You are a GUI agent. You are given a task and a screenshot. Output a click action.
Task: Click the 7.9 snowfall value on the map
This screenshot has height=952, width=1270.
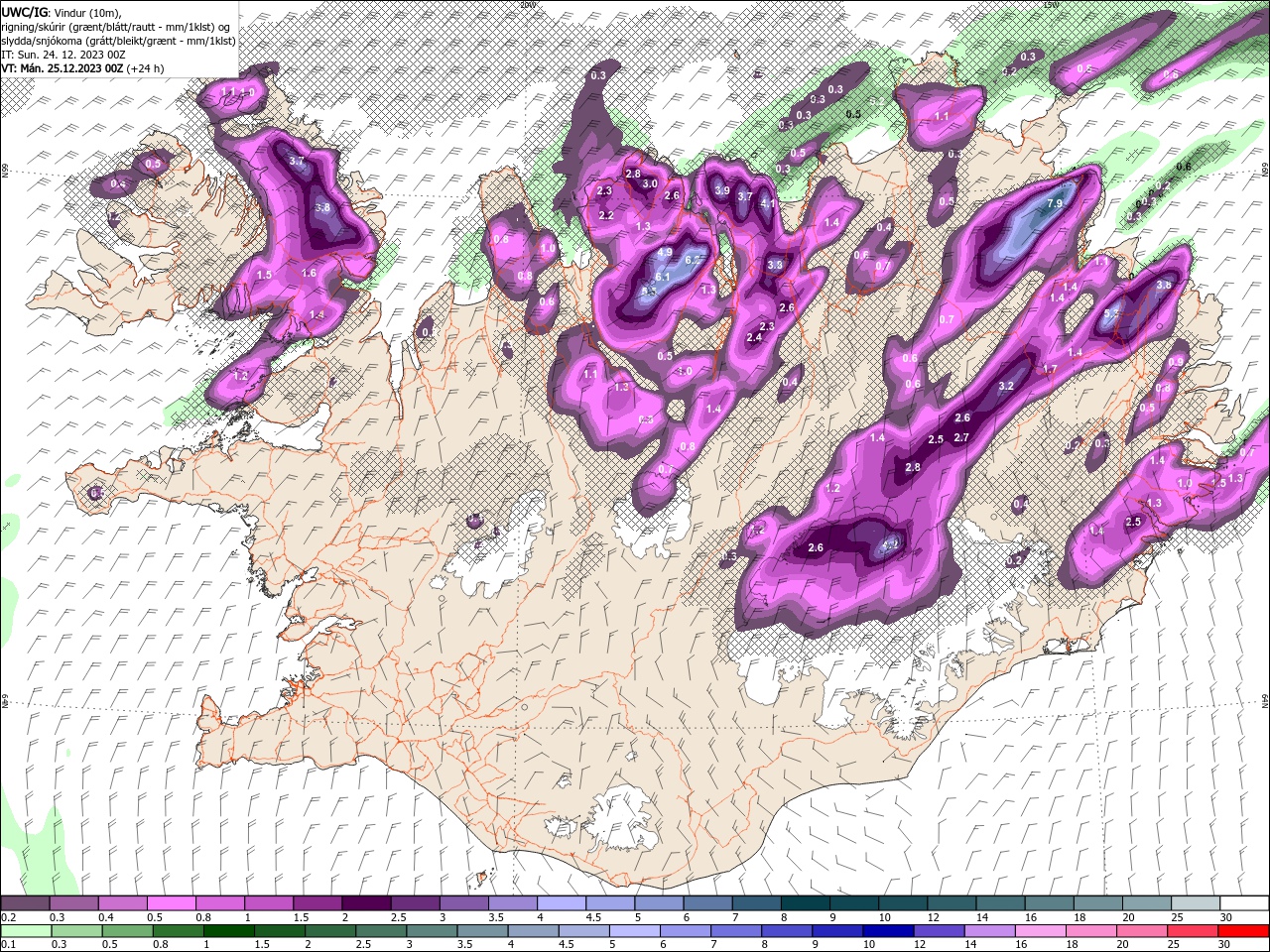(1055, 203)
